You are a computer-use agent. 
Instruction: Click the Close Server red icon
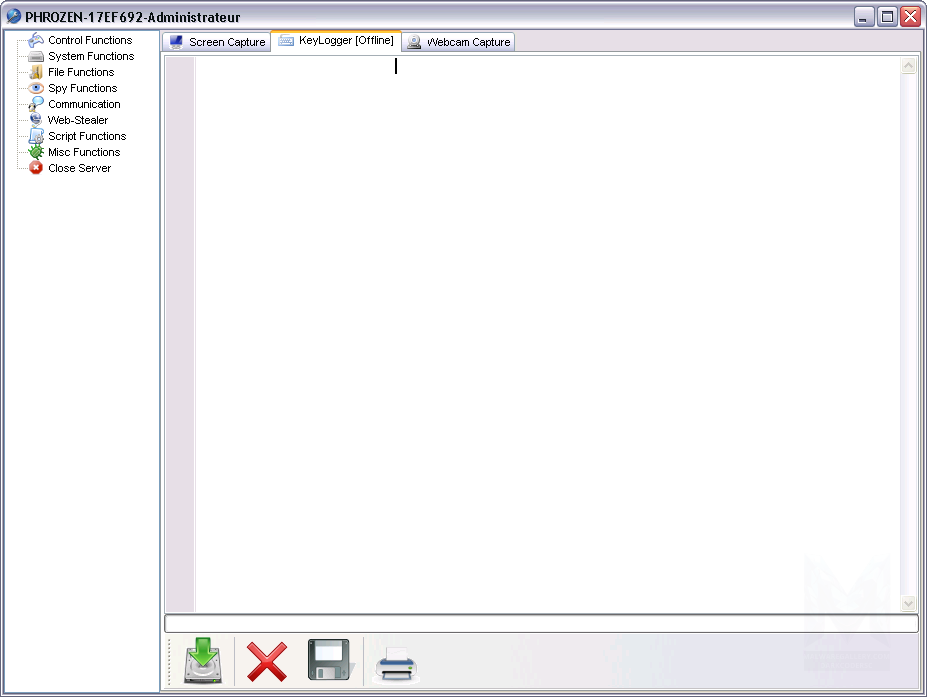point(36,168)
